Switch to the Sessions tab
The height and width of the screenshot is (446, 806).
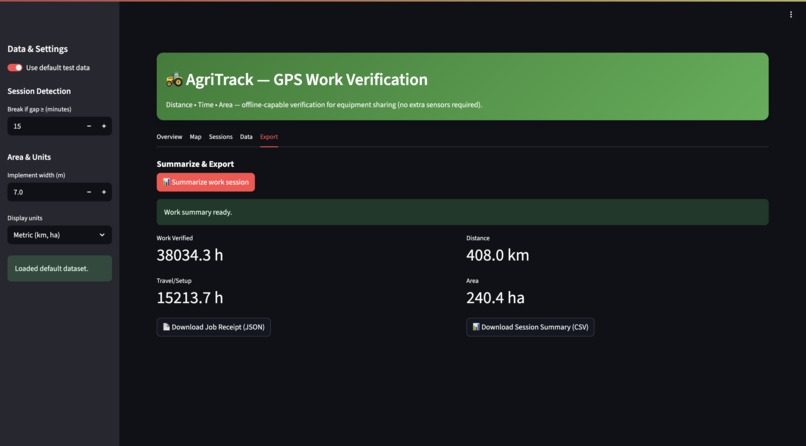coord(221,137)
